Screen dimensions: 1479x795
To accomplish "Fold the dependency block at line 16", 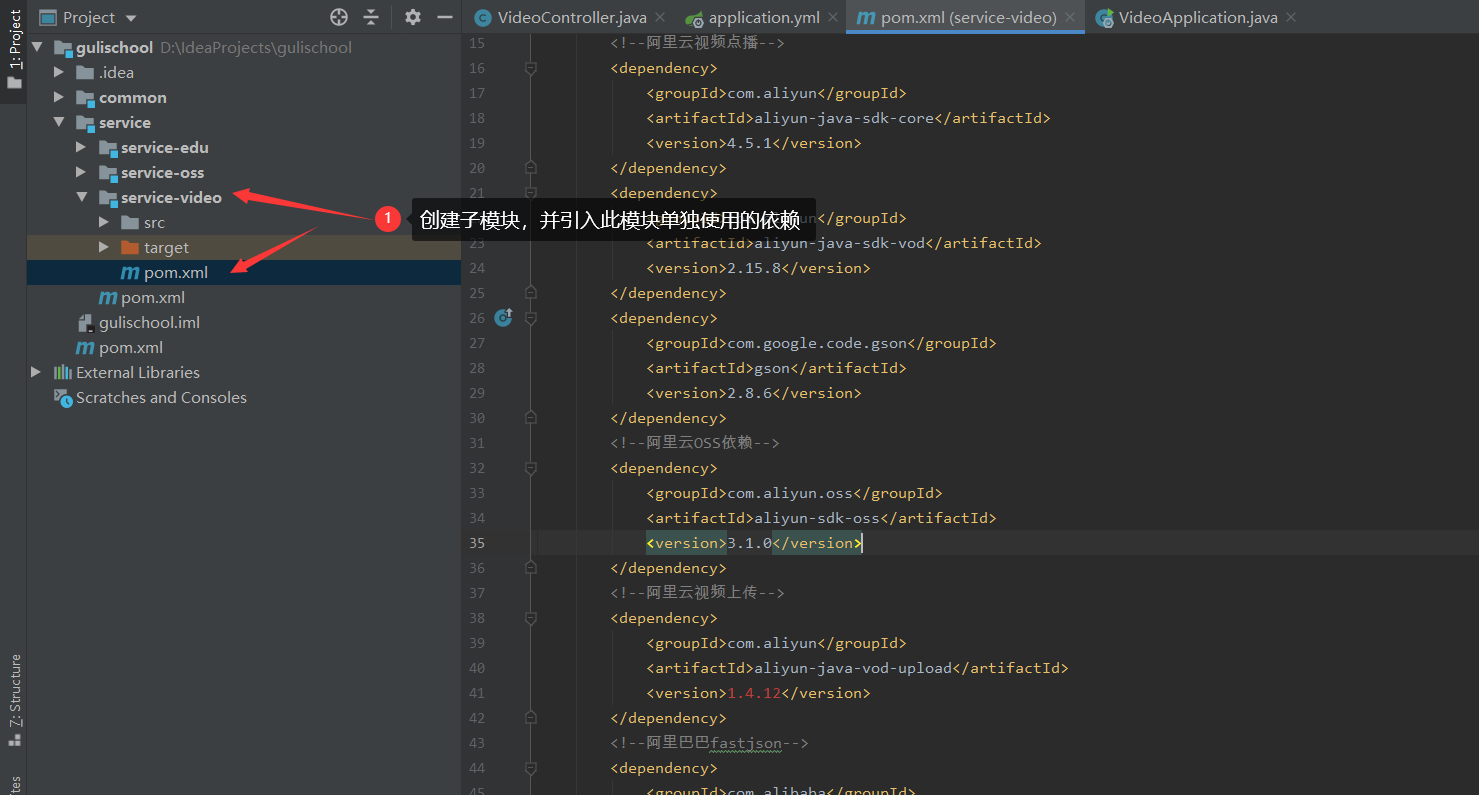I will point(531,68).
